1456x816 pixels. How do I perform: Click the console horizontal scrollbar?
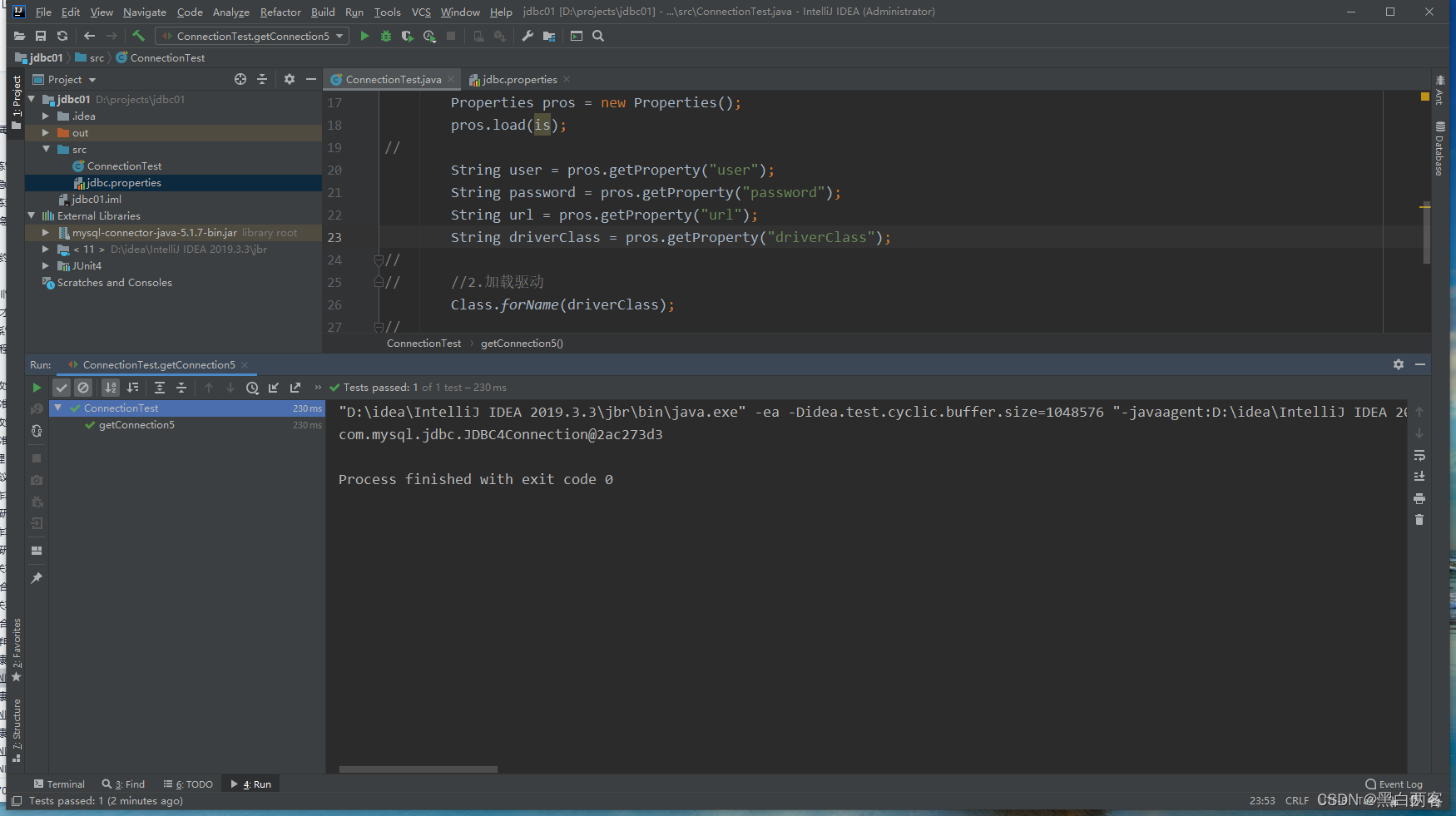click(418, 769)
